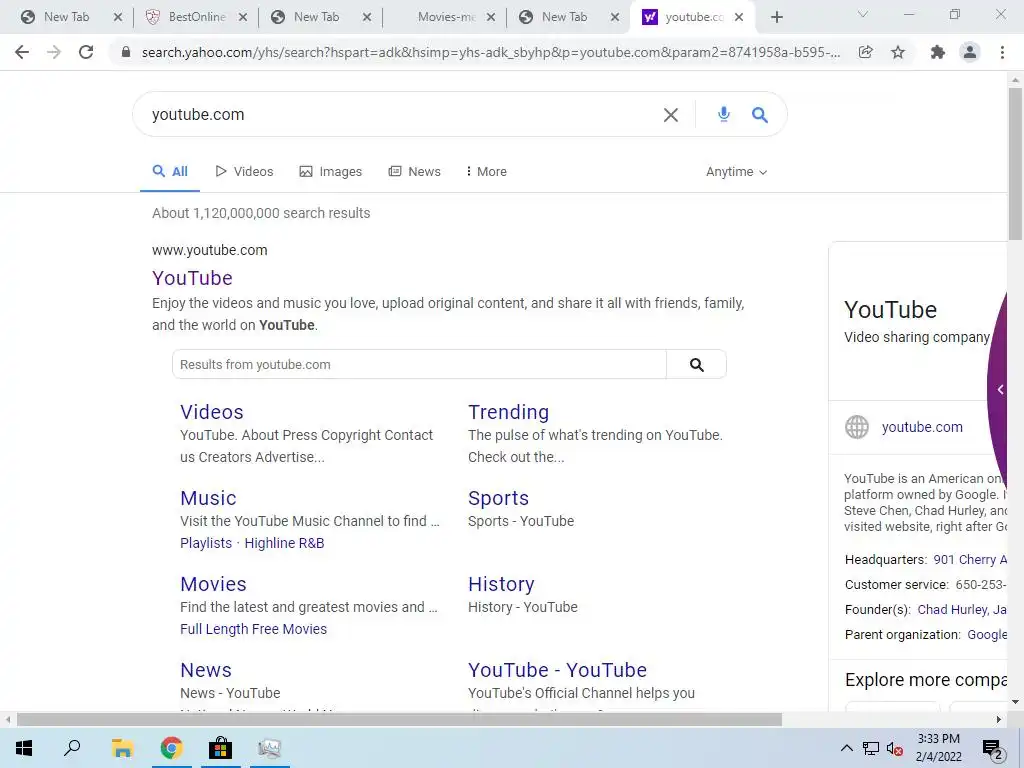
Task: Open File Explorer from taskbar
Action: pos(122,748)
